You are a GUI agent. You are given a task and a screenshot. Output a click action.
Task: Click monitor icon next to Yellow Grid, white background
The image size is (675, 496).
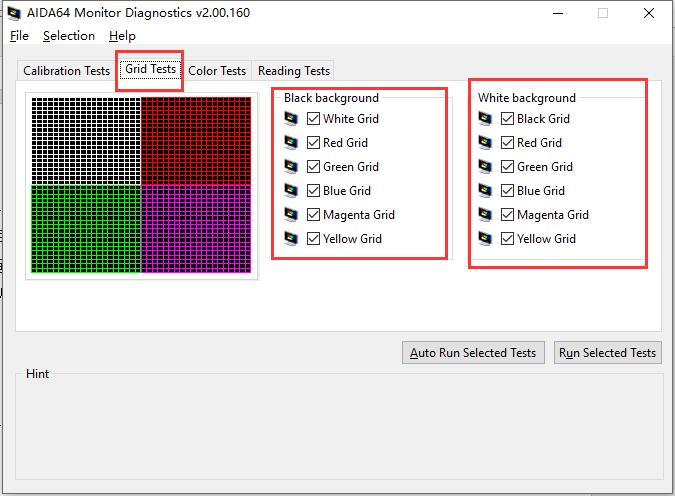pyautogui.click(x=486, y=239)
